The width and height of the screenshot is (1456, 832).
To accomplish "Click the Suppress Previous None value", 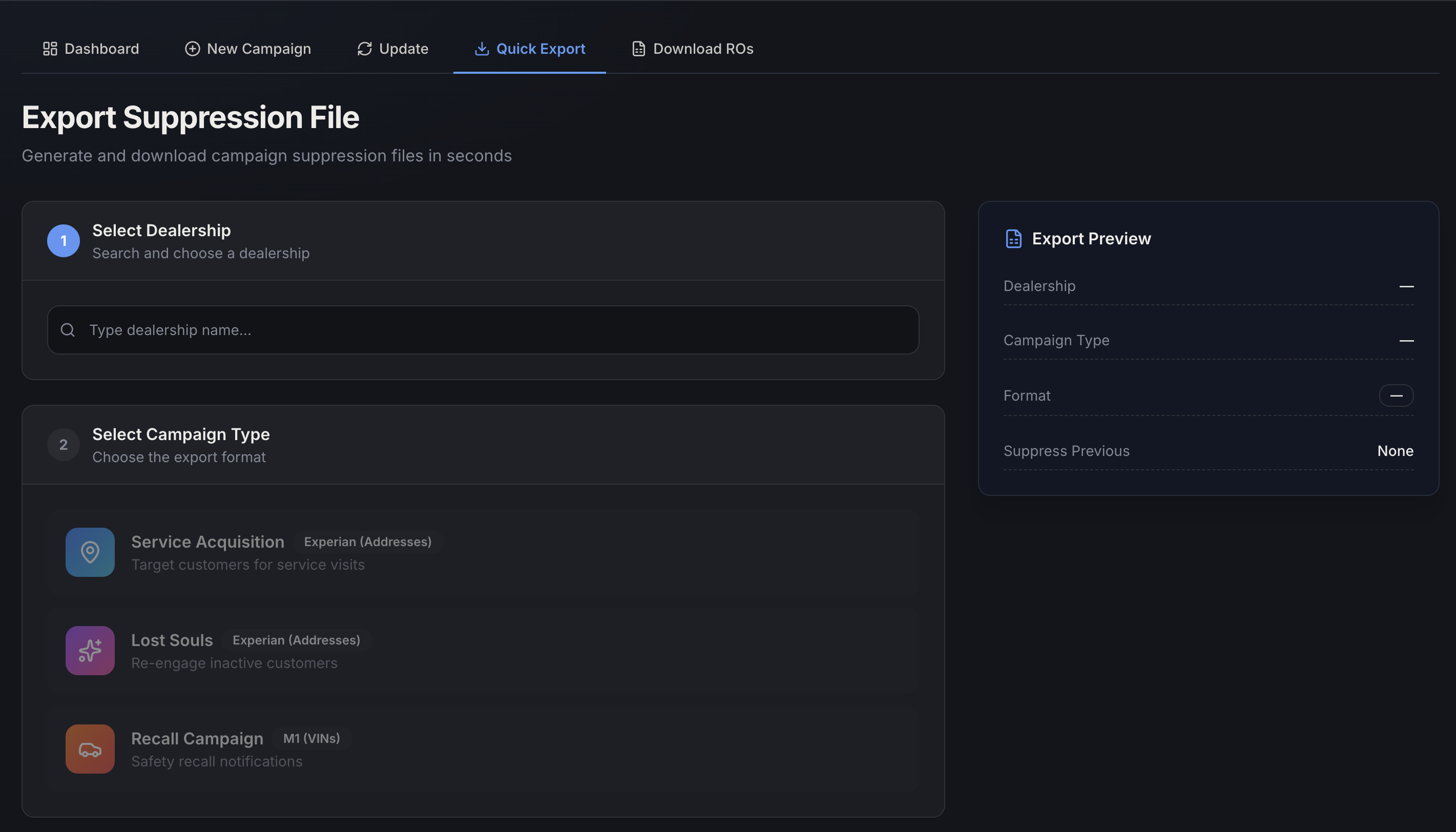I will coord(1395,451).
